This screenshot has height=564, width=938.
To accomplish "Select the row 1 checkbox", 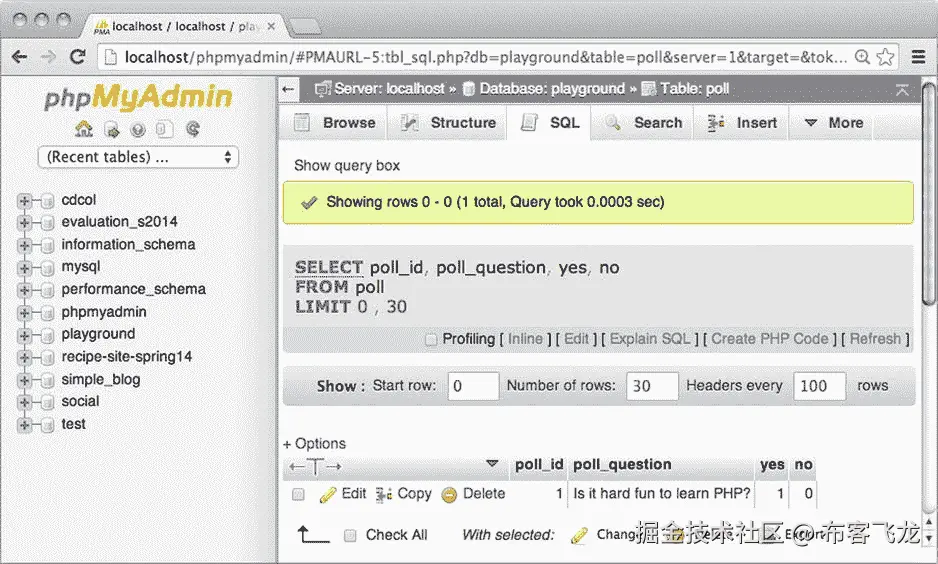I will [298, 495].
